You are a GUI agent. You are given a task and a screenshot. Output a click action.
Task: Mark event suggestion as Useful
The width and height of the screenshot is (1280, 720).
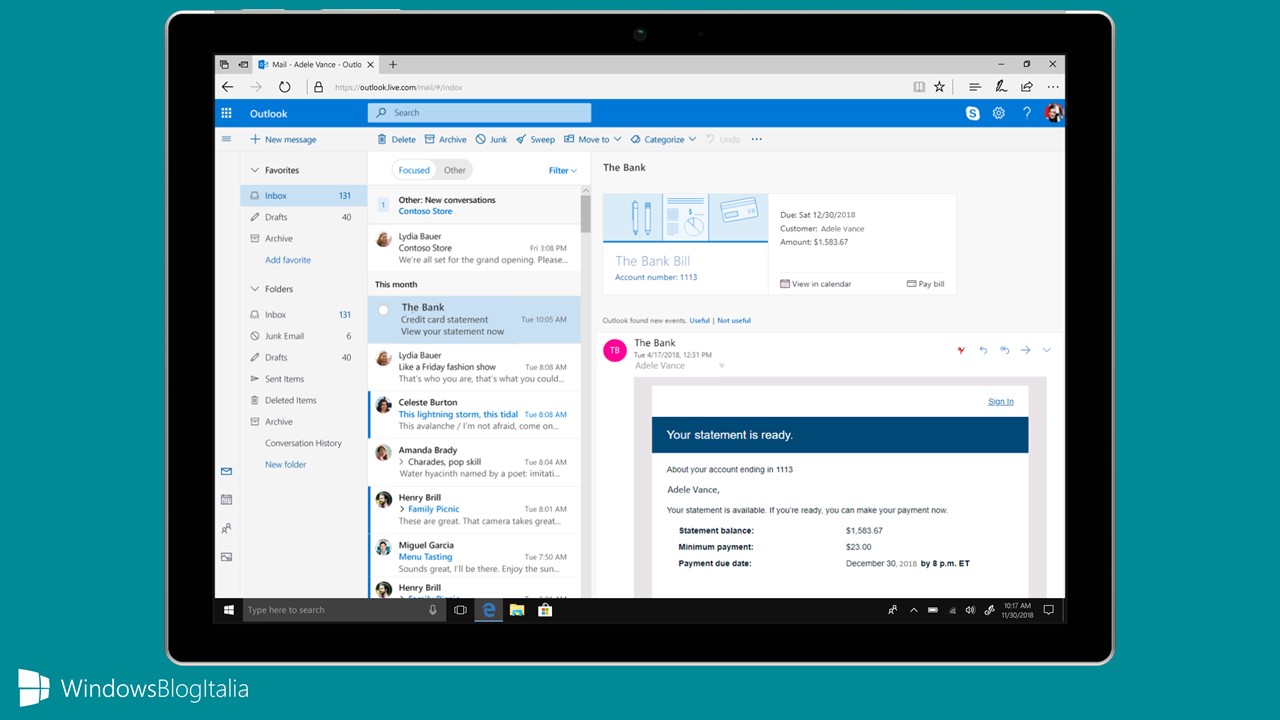tap(699, 320)
